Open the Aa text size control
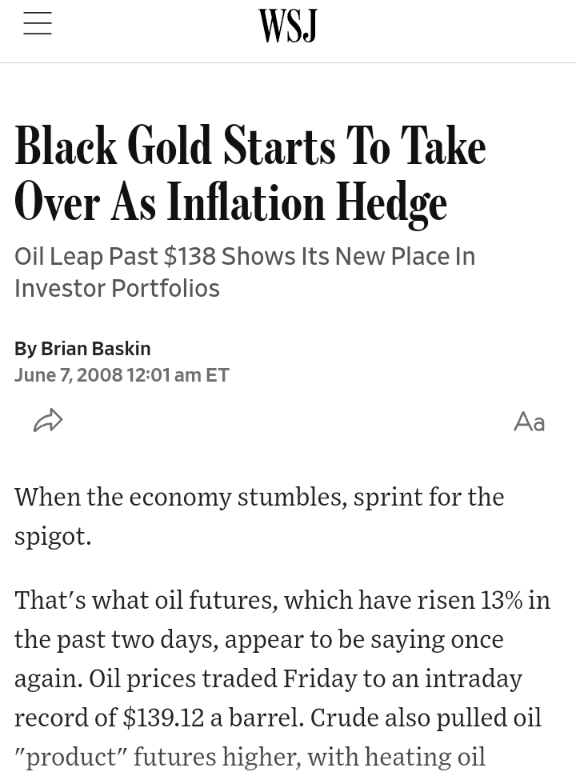This screenshot has width=576, height=772. [529, 422]
